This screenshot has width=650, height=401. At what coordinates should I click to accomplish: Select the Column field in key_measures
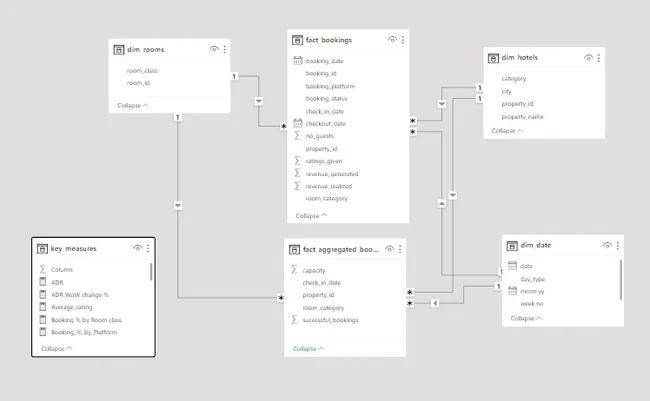coord(62,270)
